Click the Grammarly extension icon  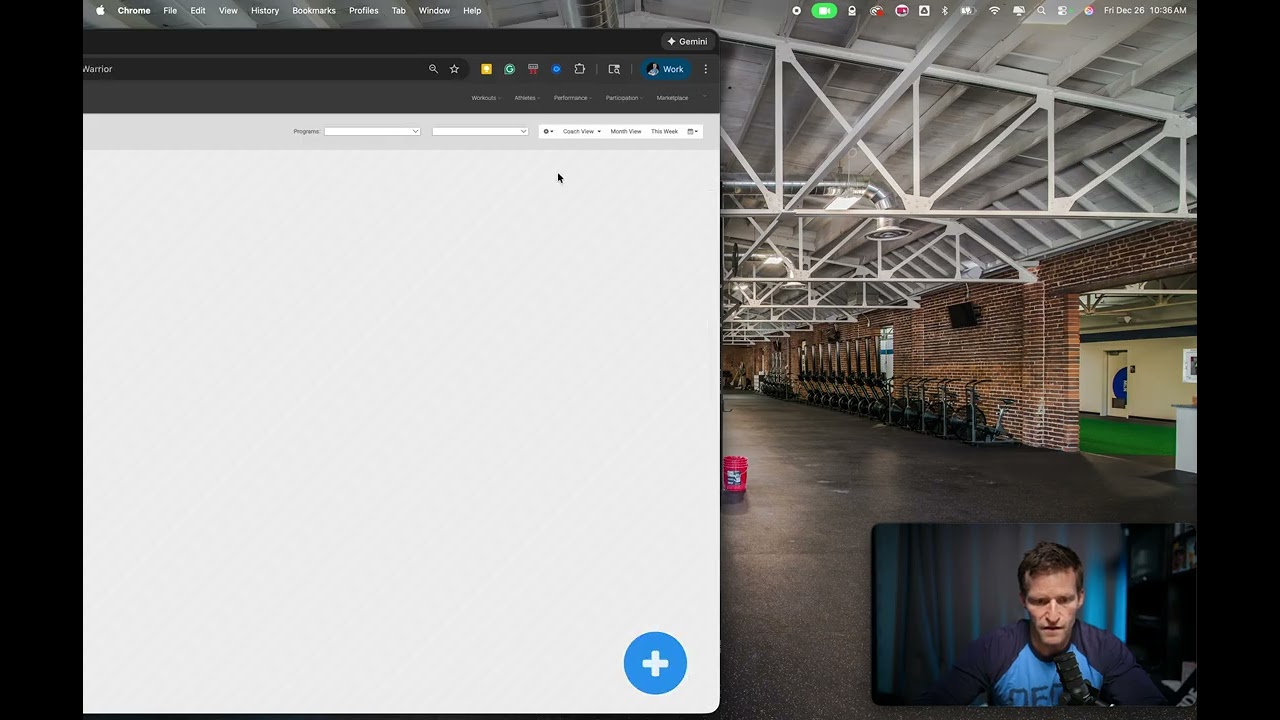click(x=509, y=69)
